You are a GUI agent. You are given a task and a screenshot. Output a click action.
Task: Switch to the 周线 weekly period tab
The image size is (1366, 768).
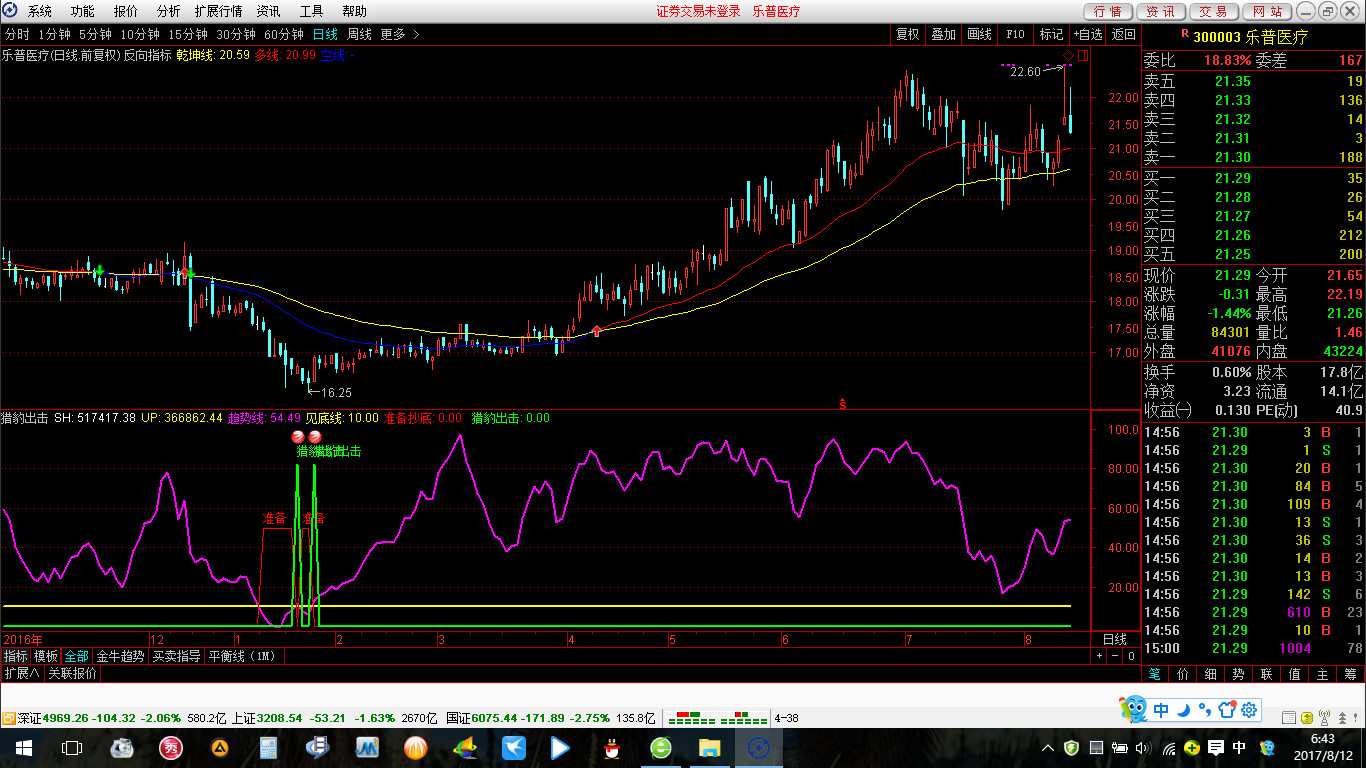359,34
